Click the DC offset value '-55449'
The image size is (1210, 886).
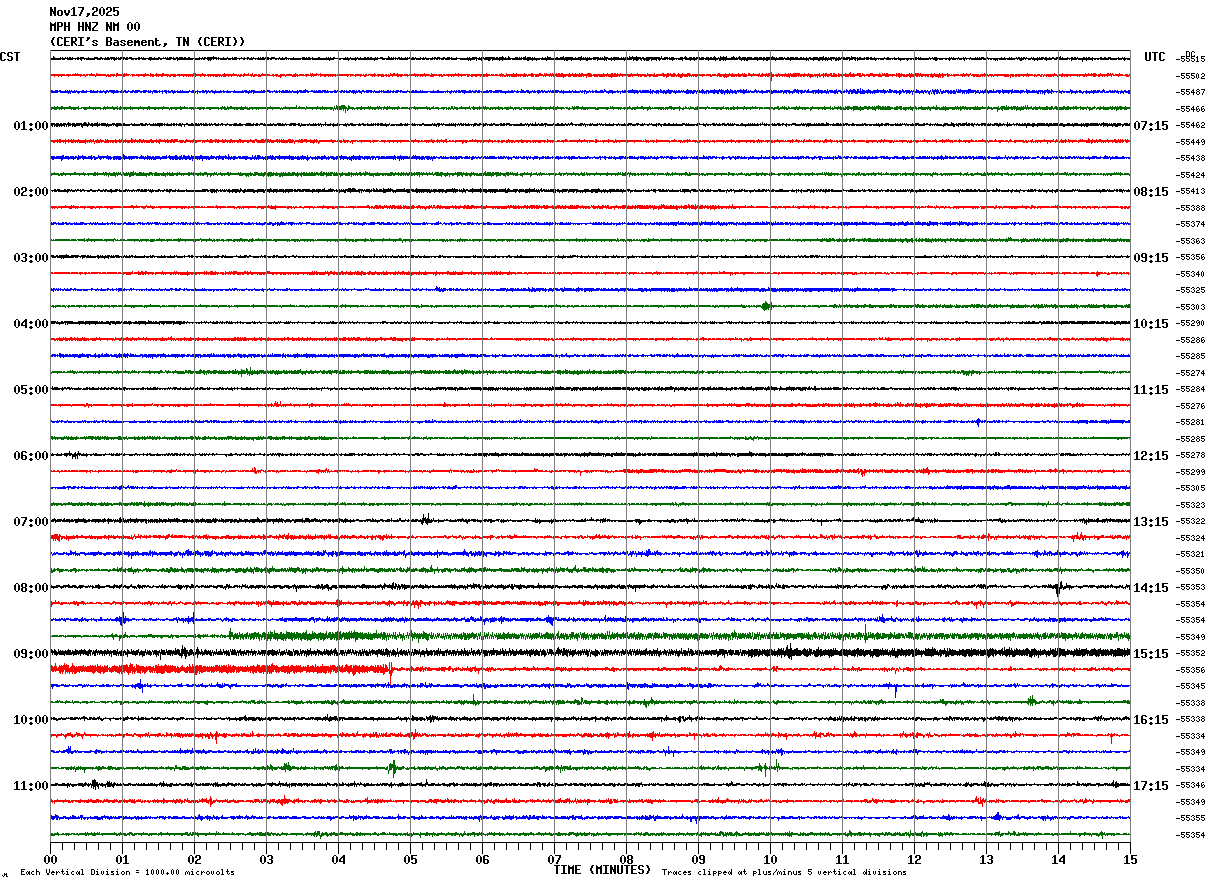(x=1190, y=142)
